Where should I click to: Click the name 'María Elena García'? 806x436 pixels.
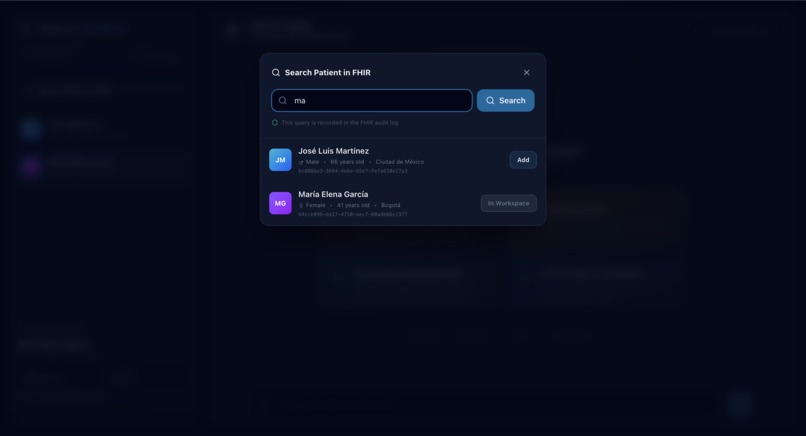click(333, 194)
